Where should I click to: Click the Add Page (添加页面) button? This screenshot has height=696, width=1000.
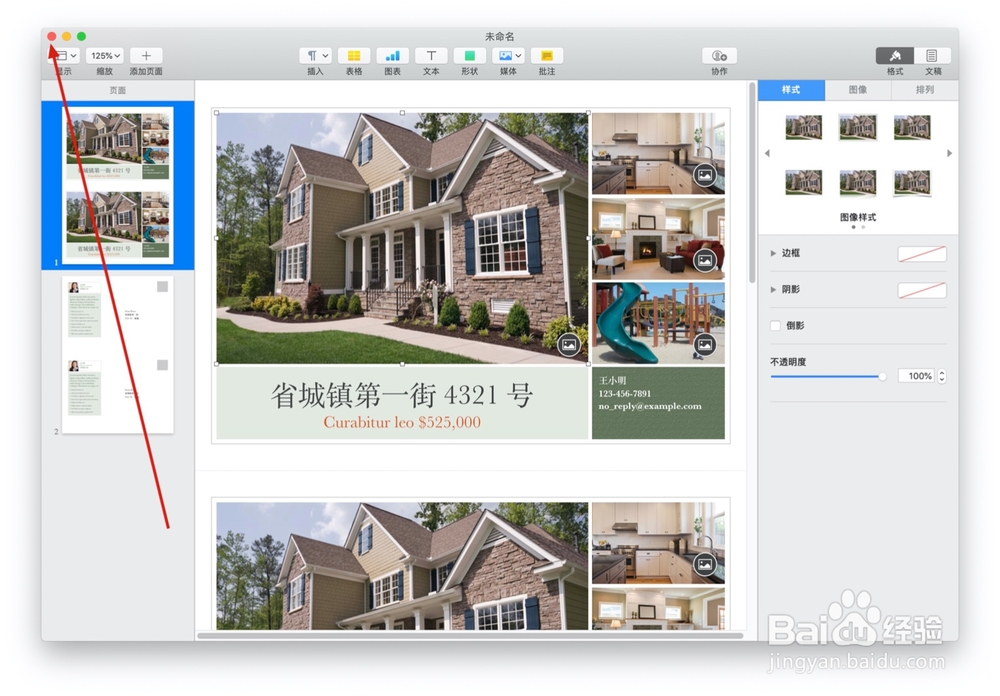point(146,56)
